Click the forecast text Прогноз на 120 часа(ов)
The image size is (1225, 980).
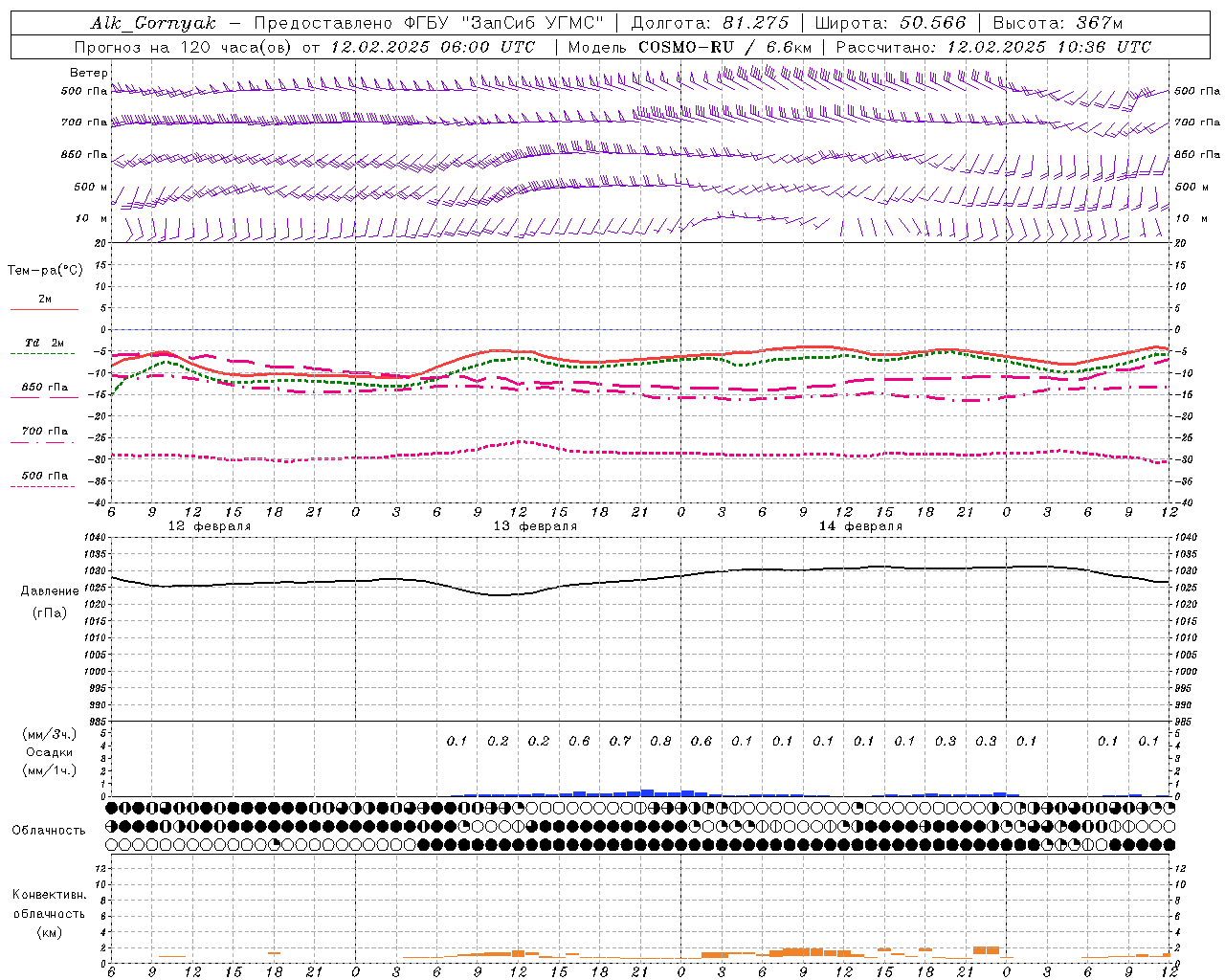click(x=184, y=47)
